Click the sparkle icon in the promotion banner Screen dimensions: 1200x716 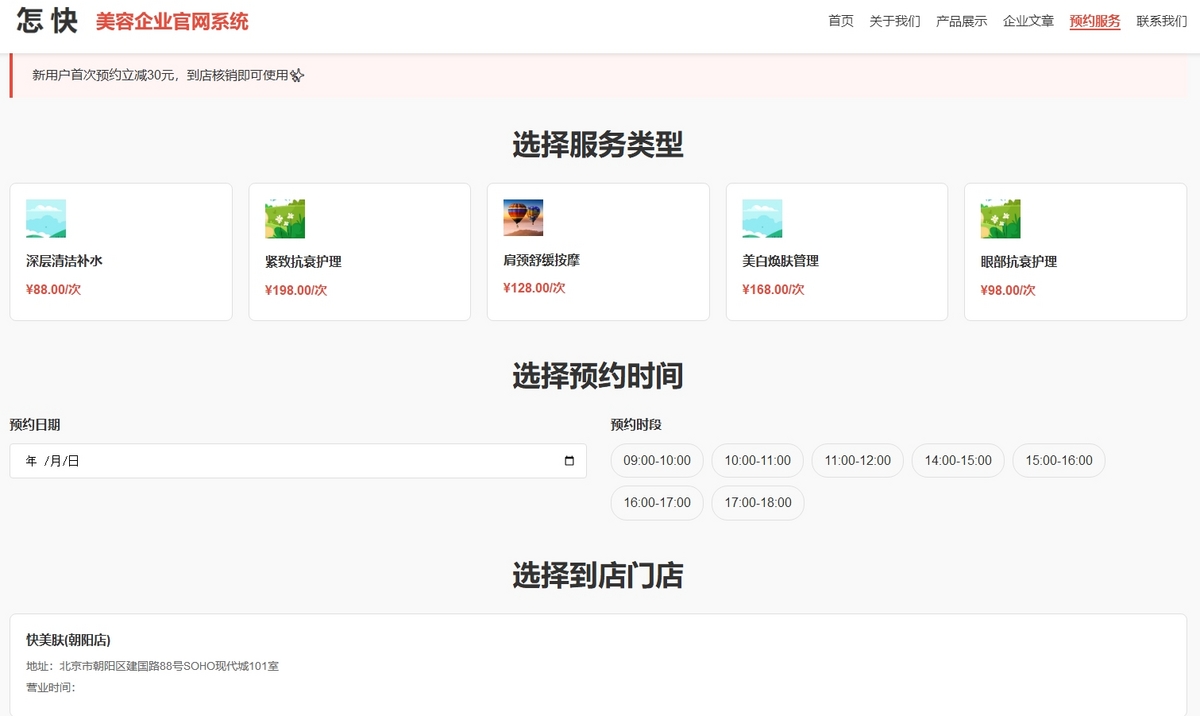point(299,75)
